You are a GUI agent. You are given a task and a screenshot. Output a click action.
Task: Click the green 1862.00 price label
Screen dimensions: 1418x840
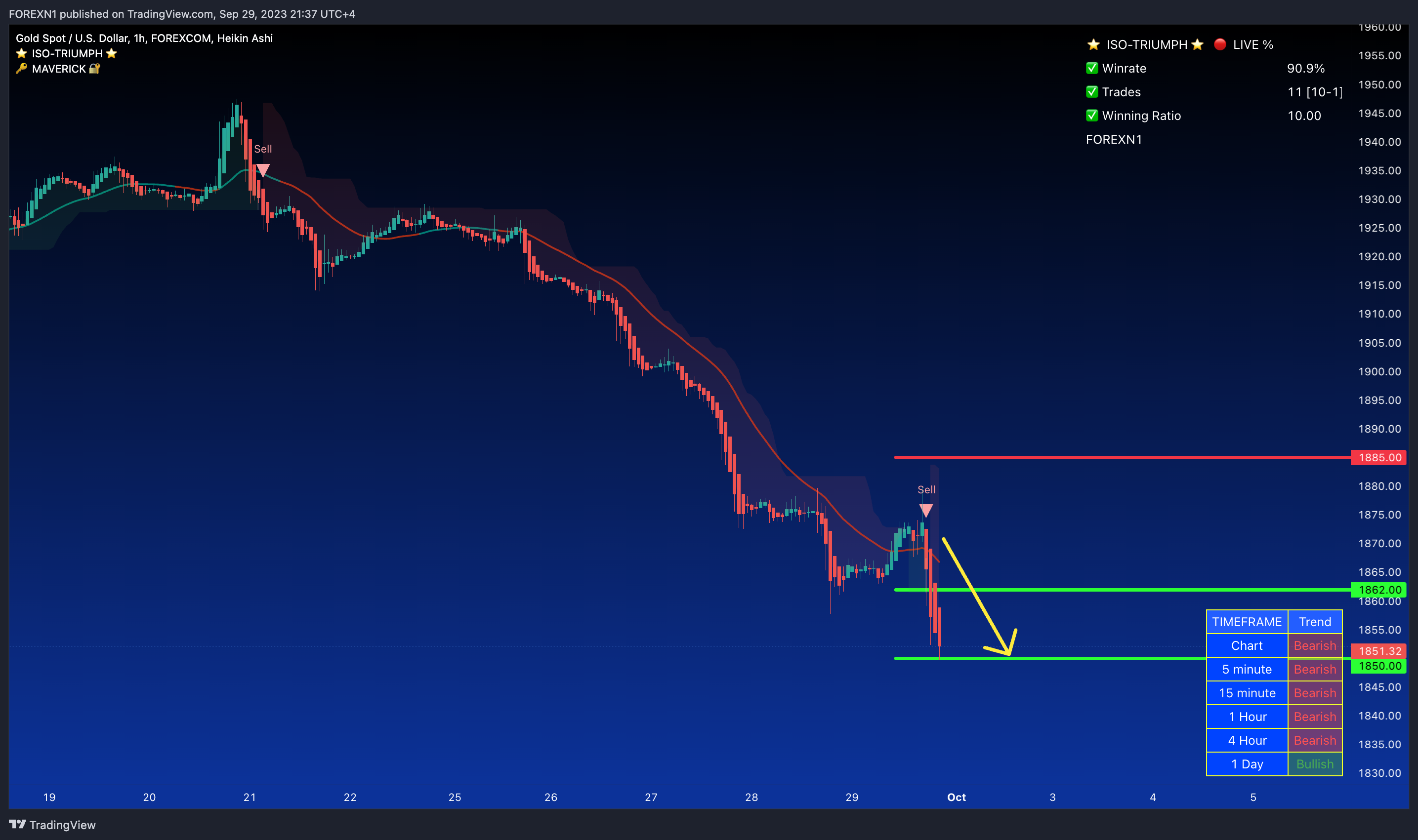pos(1378,590)
